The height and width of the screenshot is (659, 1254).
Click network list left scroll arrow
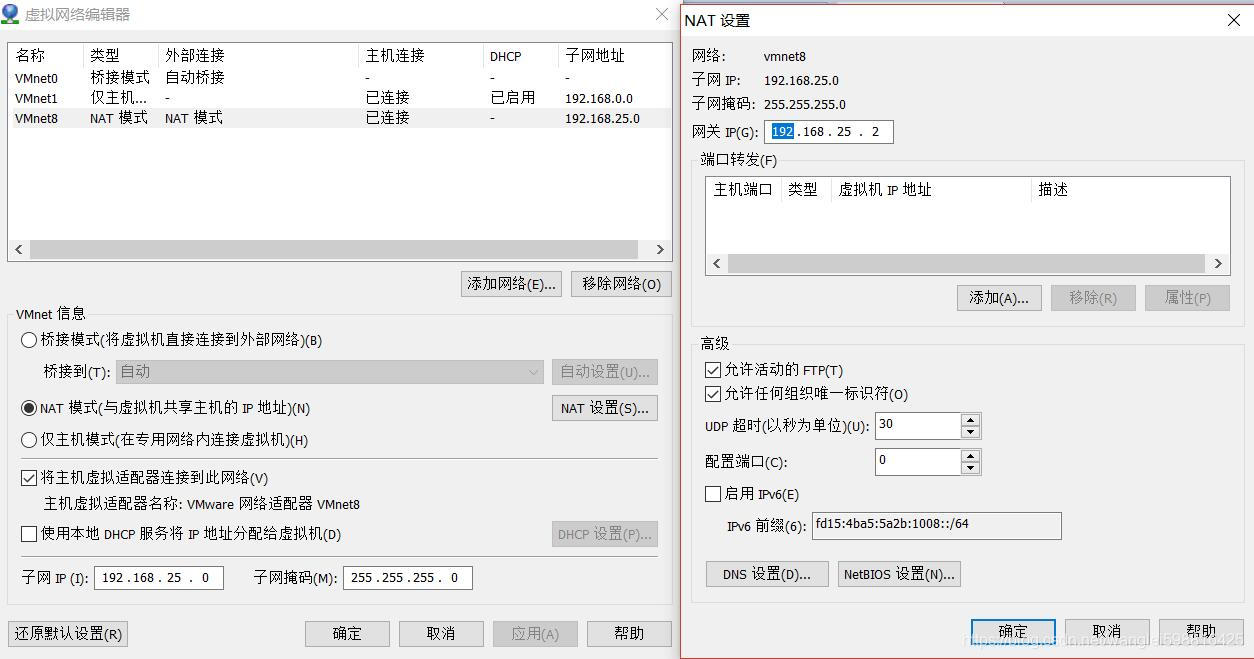(x=19, y=249)
